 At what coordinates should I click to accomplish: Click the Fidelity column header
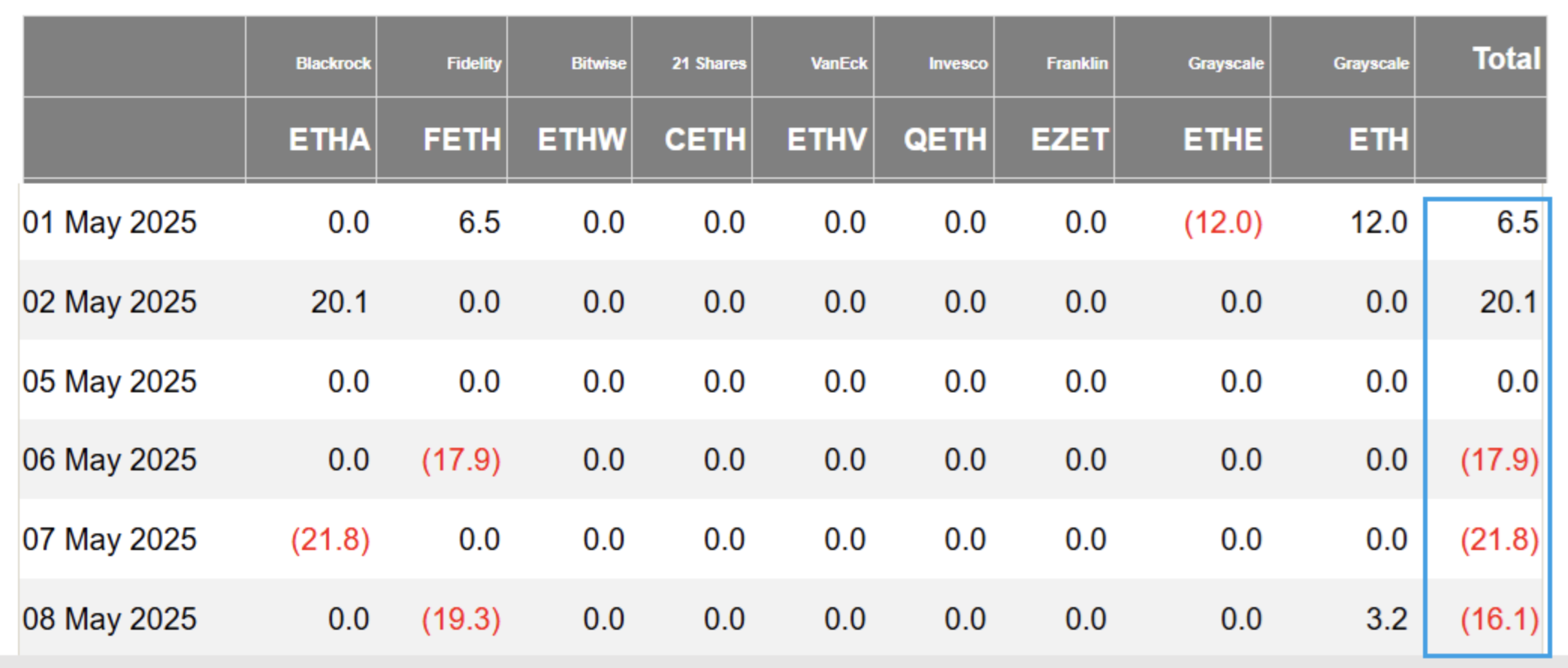tap(473, 64)
